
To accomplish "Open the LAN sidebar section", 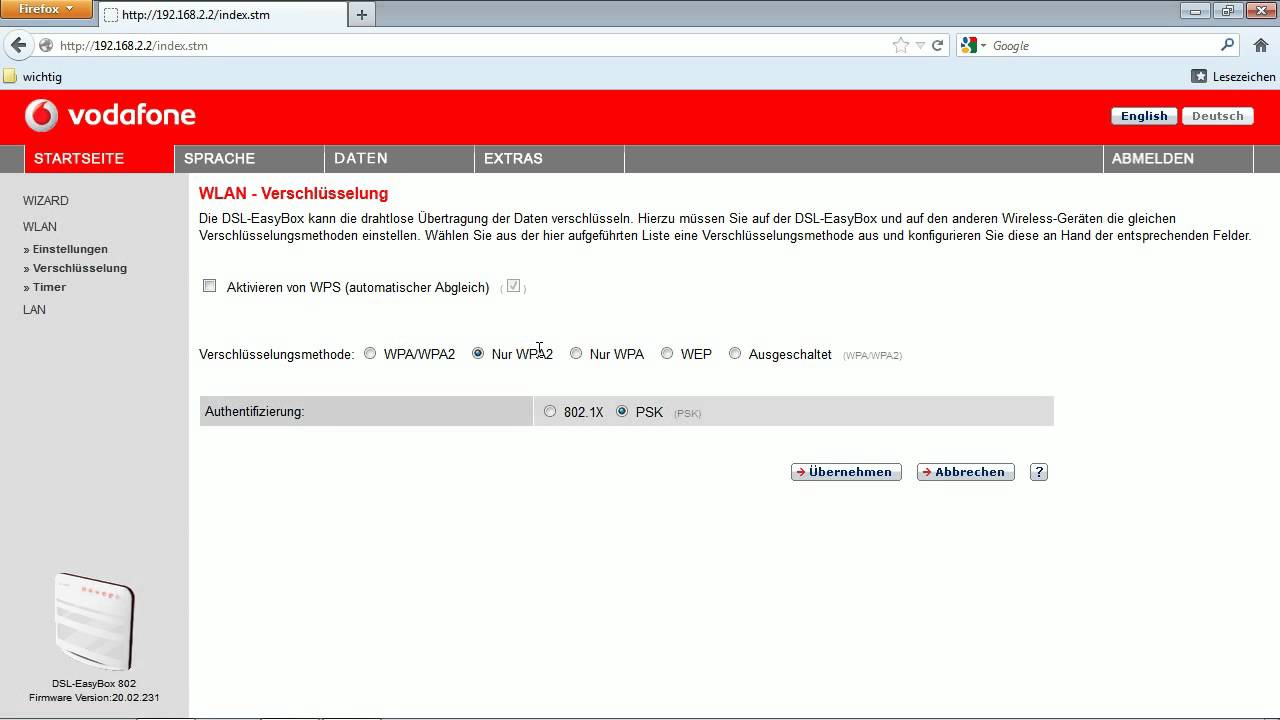I will coord(35,310).
